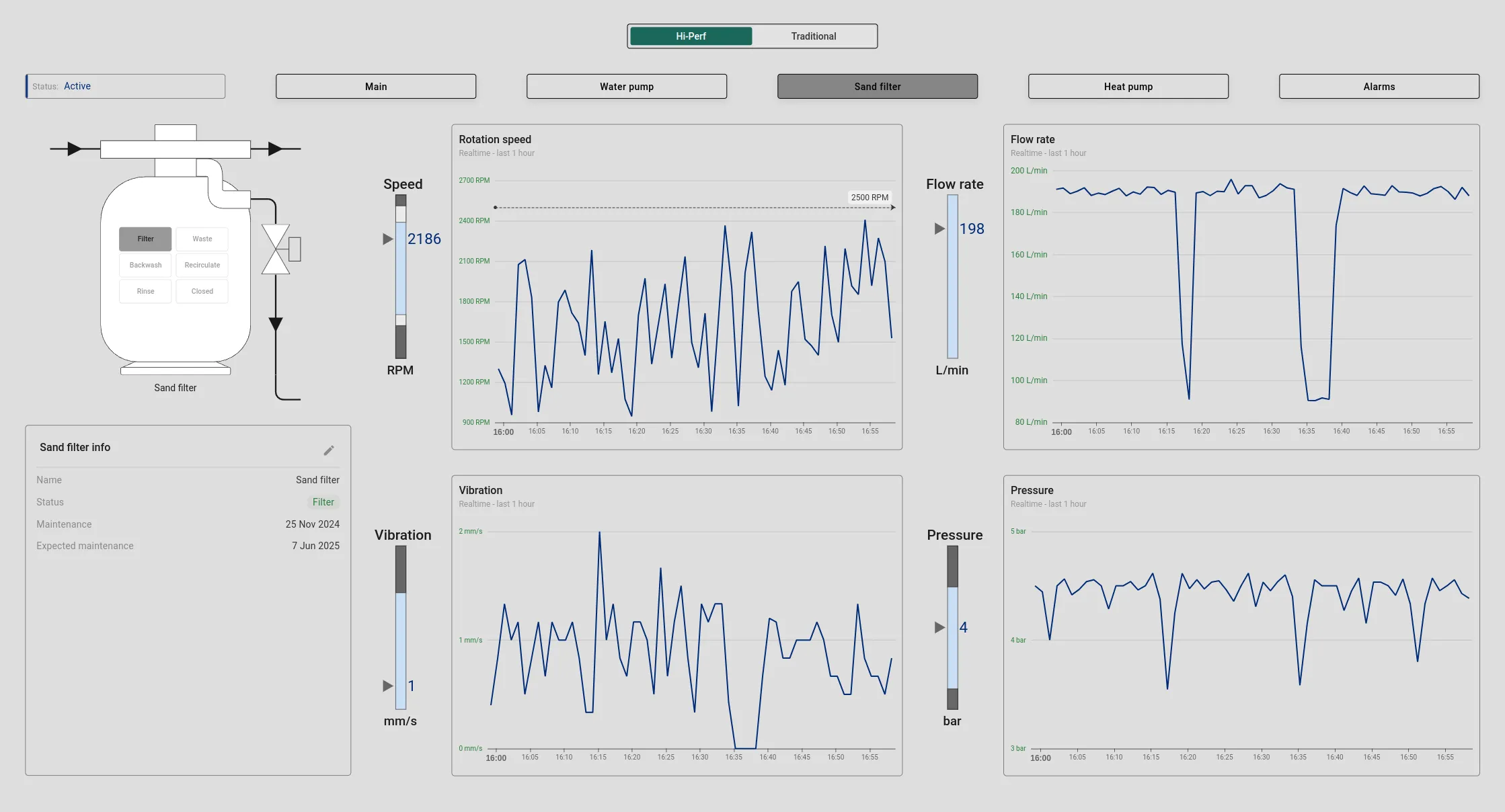Click the pencil edit icon in Sand filter info
This screenshot has width=1505, height=812.
(329, 450)
